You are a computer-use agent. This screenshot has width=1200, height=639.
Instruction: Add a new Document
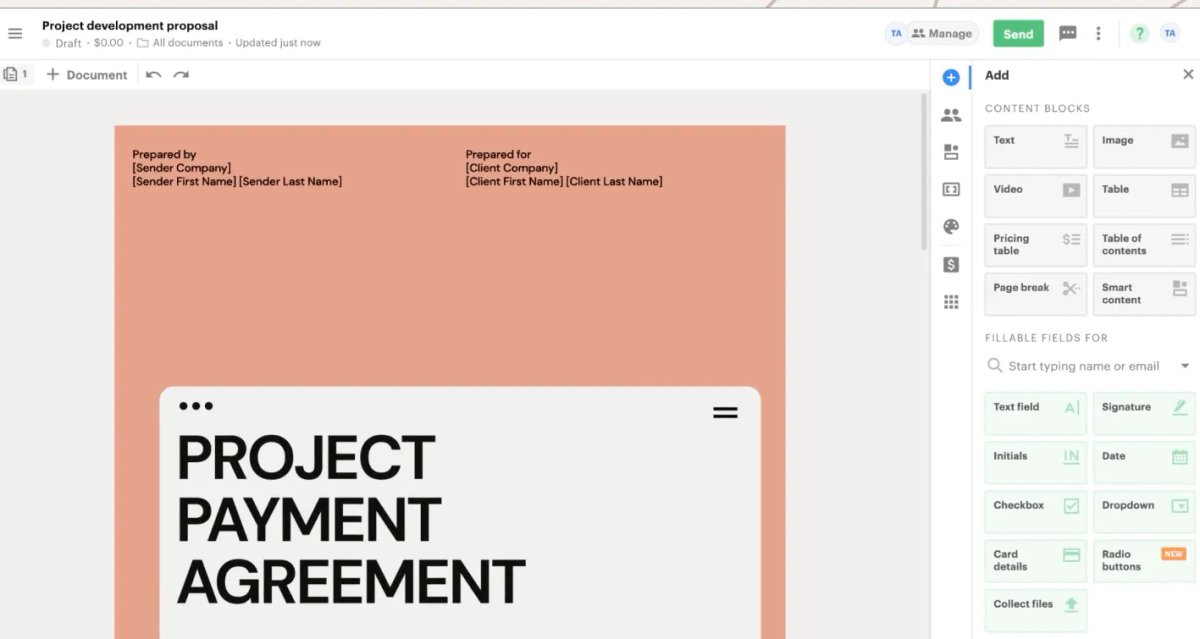(87, 75)
